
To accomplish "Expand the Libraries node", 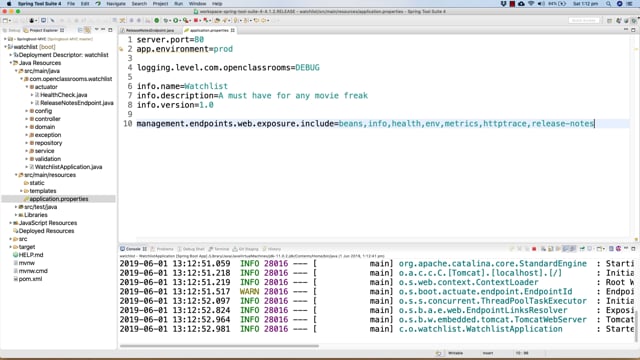I will 16,215.
